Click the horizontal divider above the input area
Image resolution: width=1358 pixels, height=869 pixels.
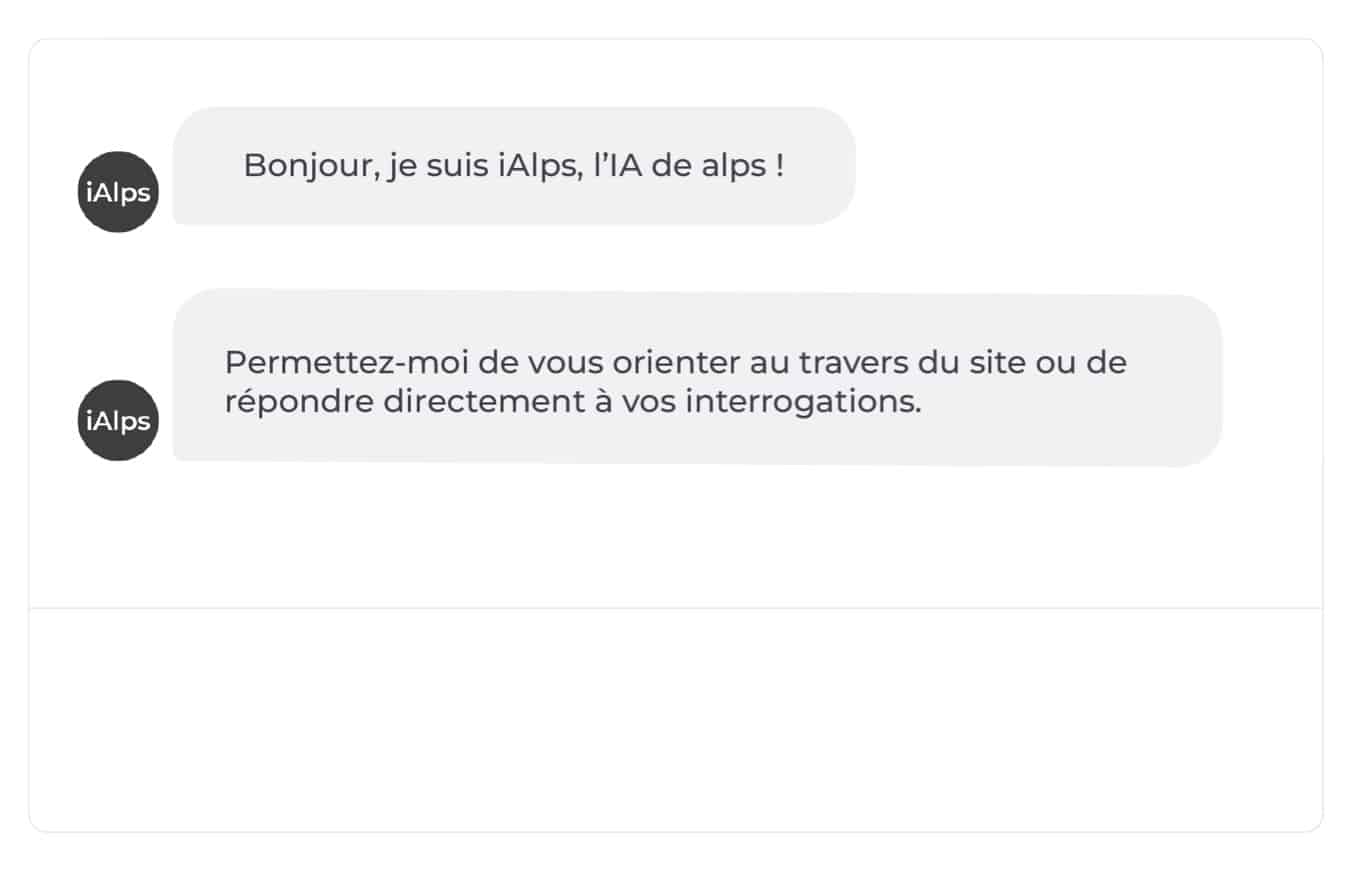(x=676, y=608)
